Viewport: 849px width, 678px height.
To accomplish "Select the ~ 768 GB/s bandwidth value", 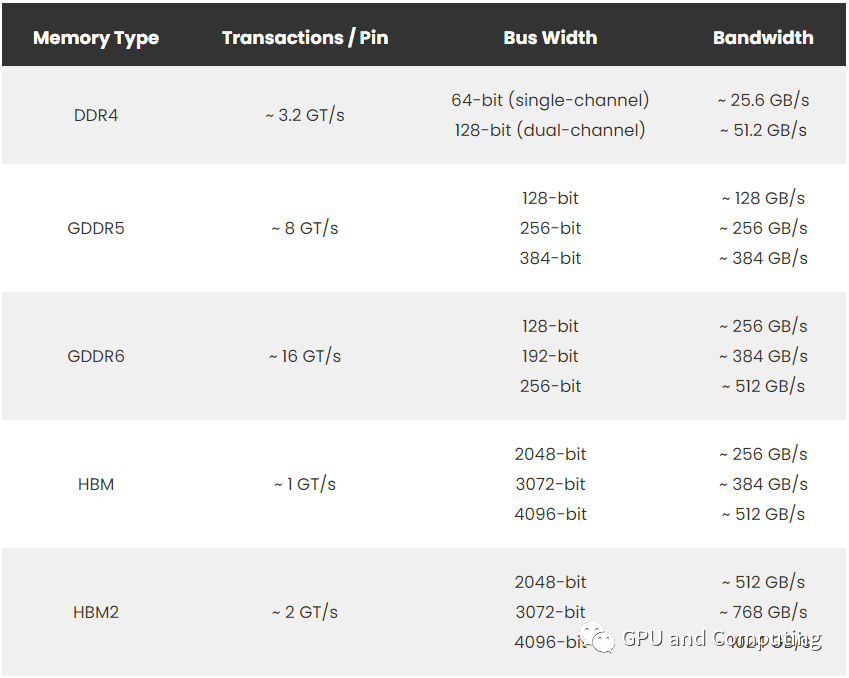I will (x=763, y=612).
